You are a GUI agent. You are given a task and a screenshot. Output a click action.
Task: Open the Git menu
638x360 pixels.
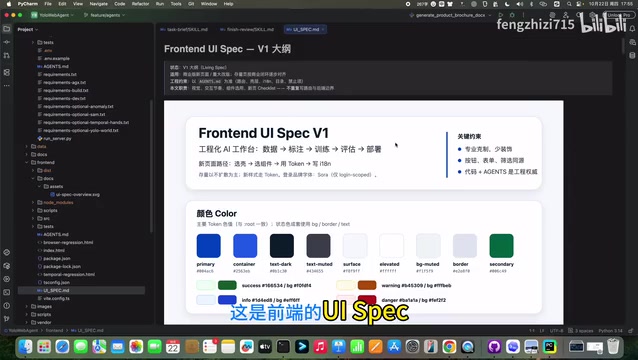coord(191,4)
